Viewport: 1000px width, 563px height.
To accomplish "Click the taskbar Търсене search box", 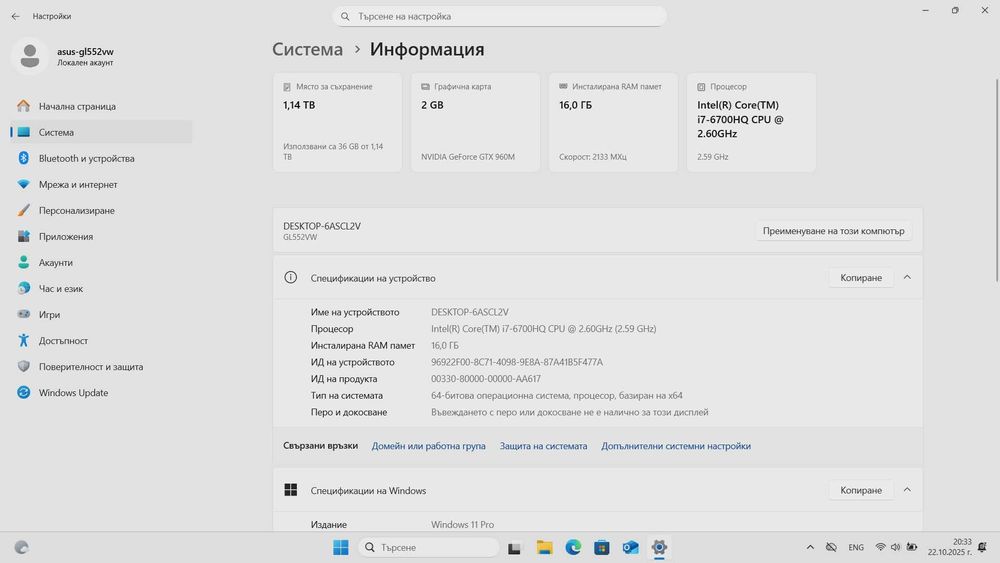I will pos(429,547).
